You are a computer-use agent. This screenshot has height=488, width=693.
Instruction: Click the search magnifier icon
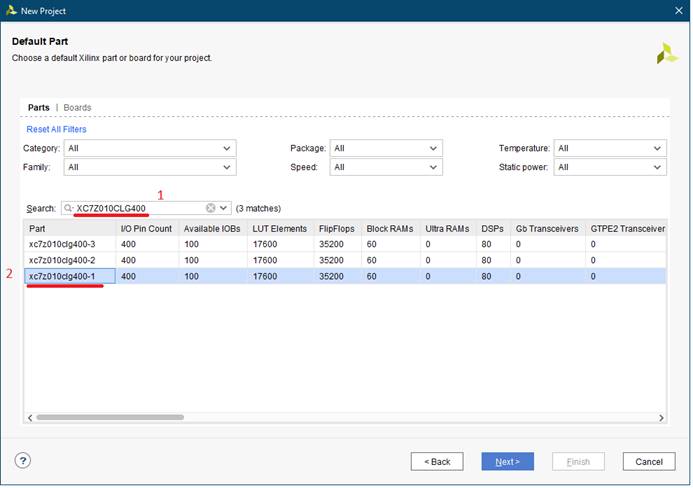pyautogui.click(x=69, y=208)
